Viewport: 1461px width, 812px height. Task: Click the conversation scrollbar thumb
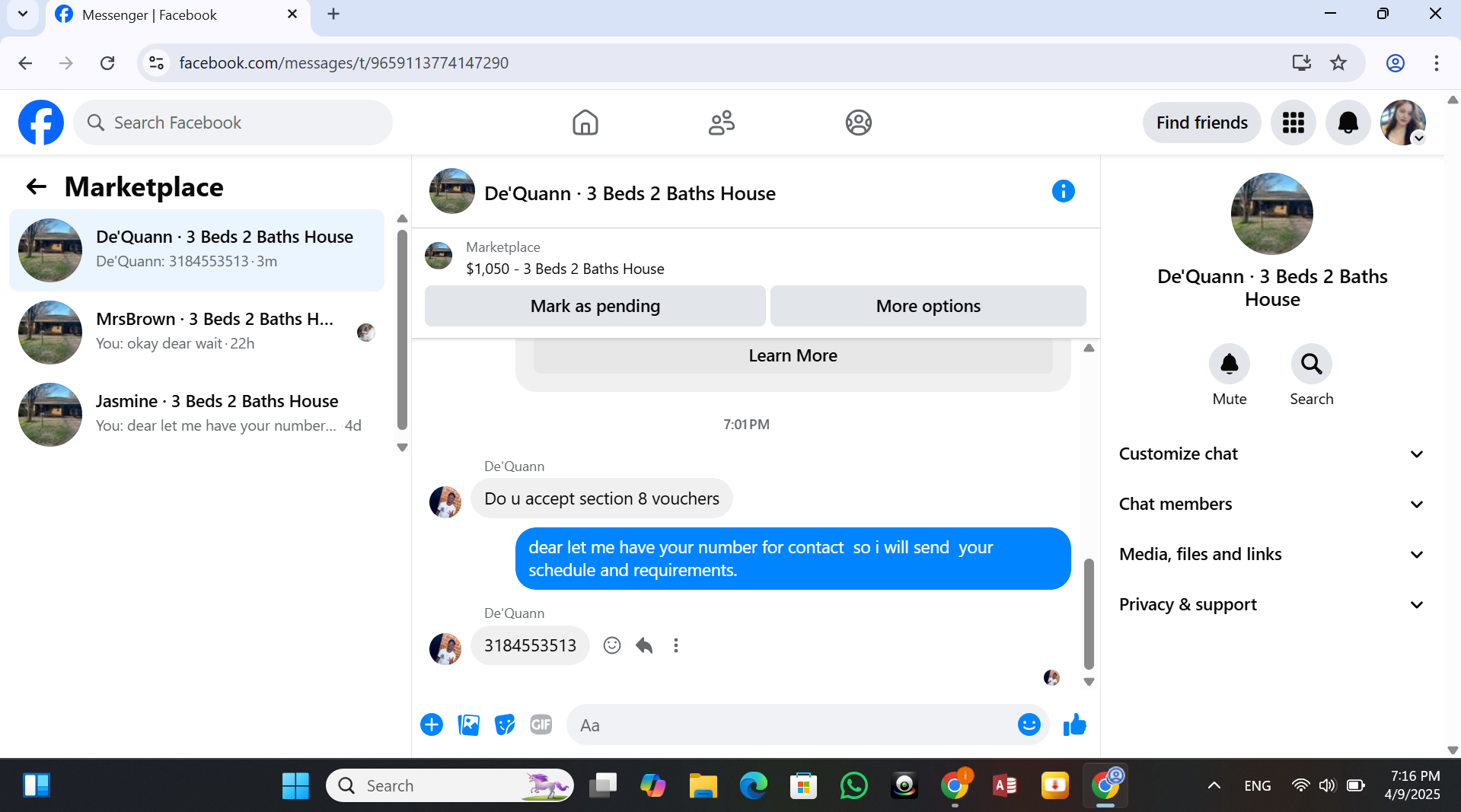1089,613
